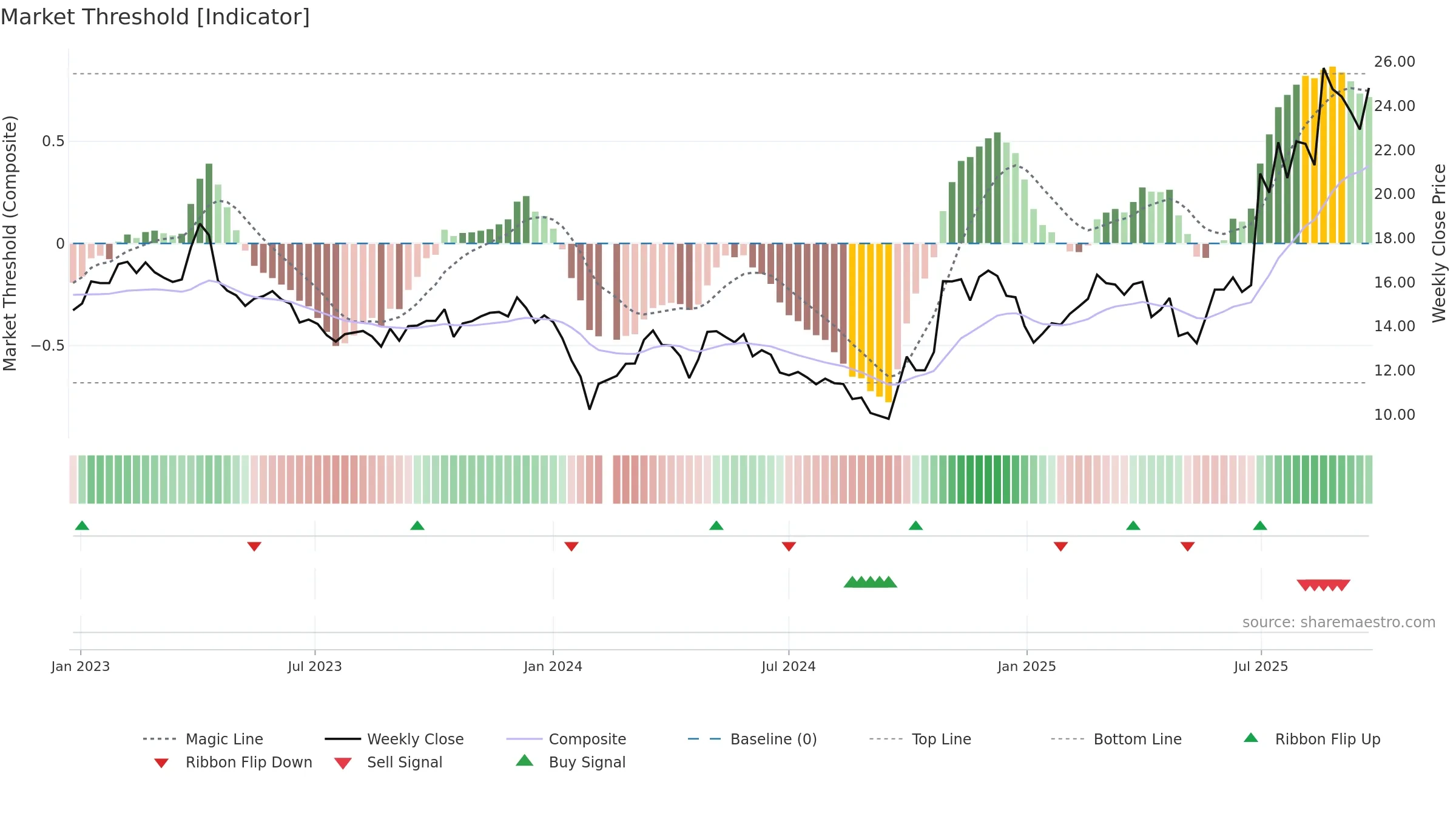
Task: Select the Ribbon Flip Down marker after Jan 2024
Action: [571, 547]
